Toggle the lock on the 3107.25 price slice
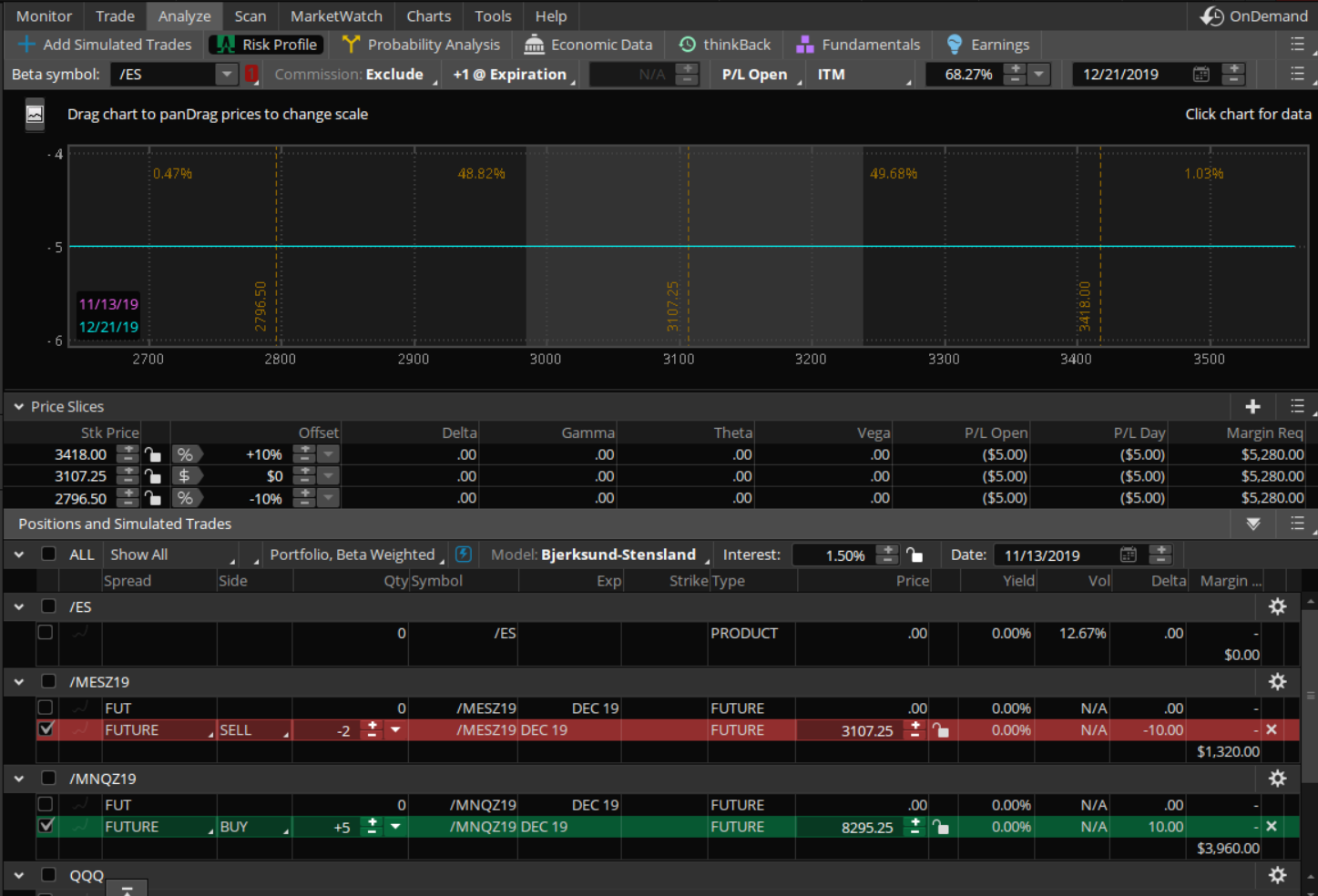Viewport: 1318px width, 896px height. point(152,476)
